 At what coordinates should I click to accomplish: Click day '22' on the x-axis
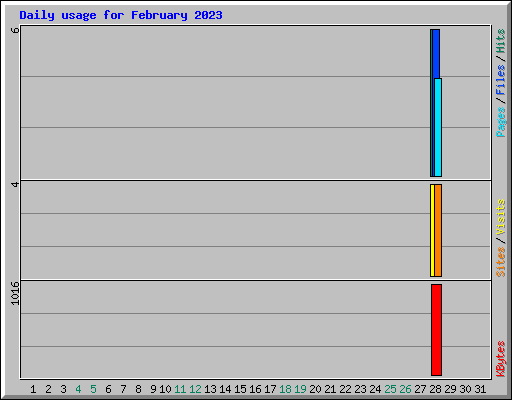345,389
